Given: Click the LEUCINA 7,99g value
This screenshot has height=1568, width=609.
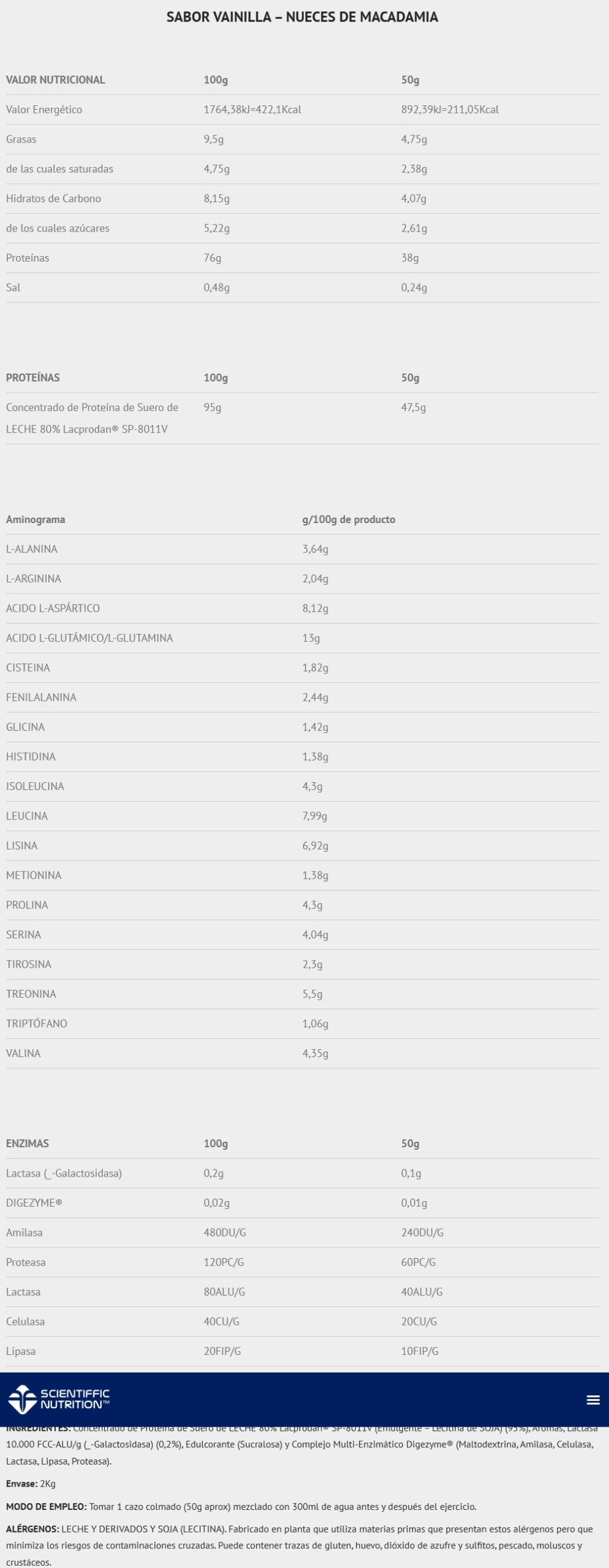Looking at the screenshot, I should tap(315, 816).
